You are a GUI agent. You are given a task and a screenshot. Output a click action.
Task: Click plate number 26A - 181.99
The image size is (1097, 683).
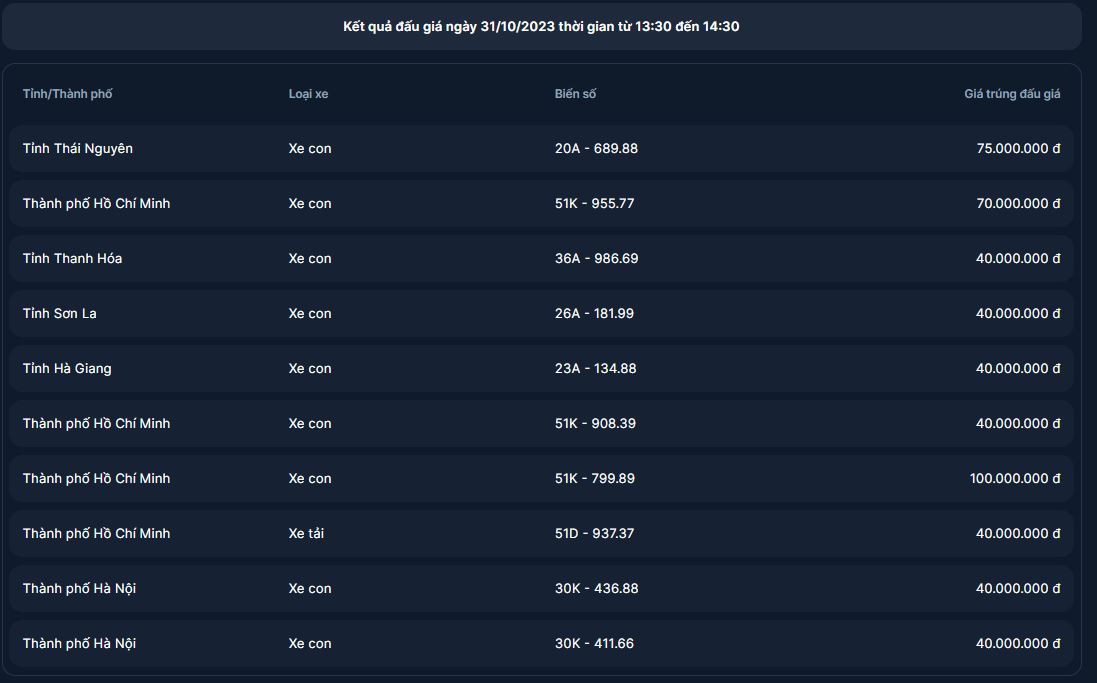coord(594,314)
